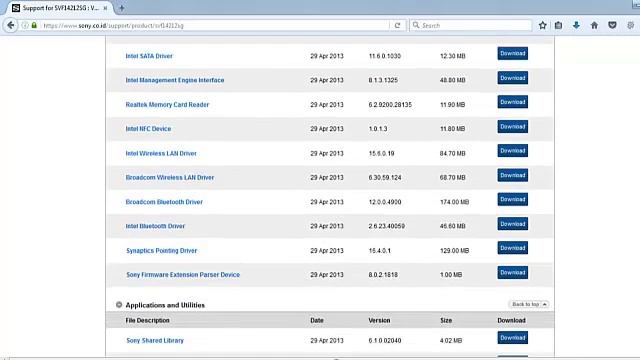Image resolution: width=640 pixels, height=360 pixels.
Task: Select version 2.6.23.40059 text
Action: click(387, 226)
